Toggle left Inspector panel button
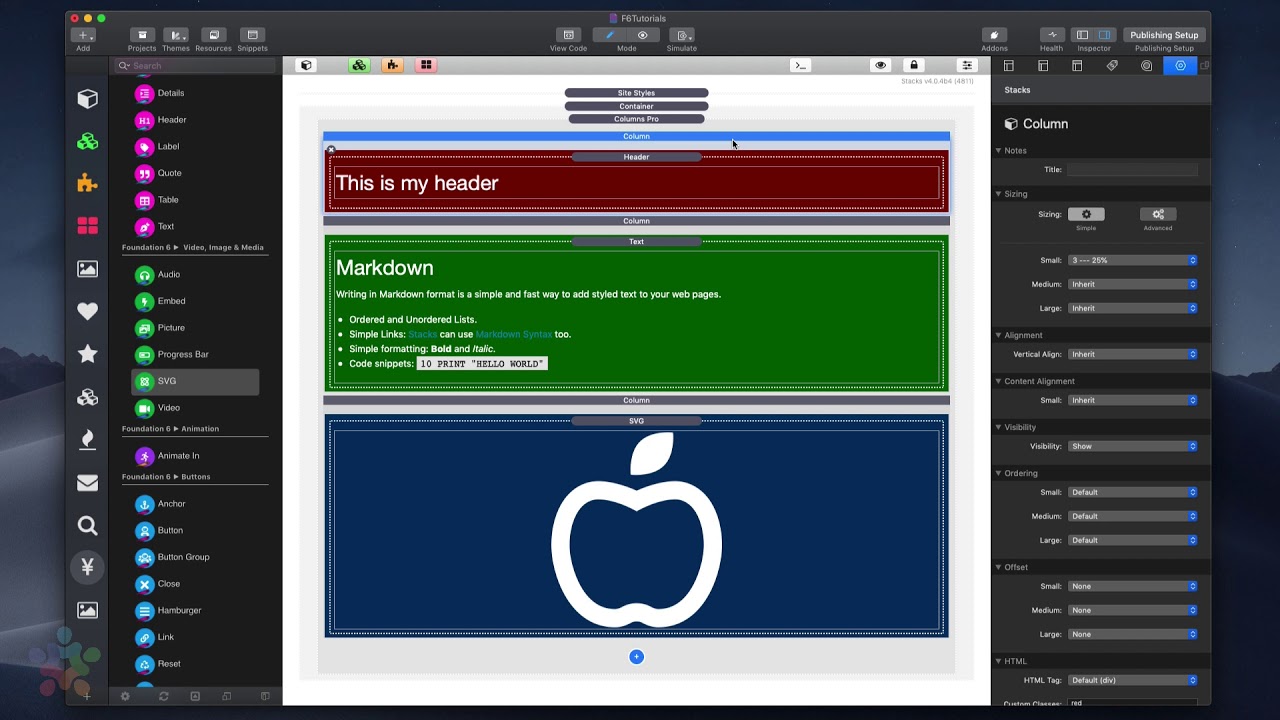The image size is (1280, 720). (1082, 35)
